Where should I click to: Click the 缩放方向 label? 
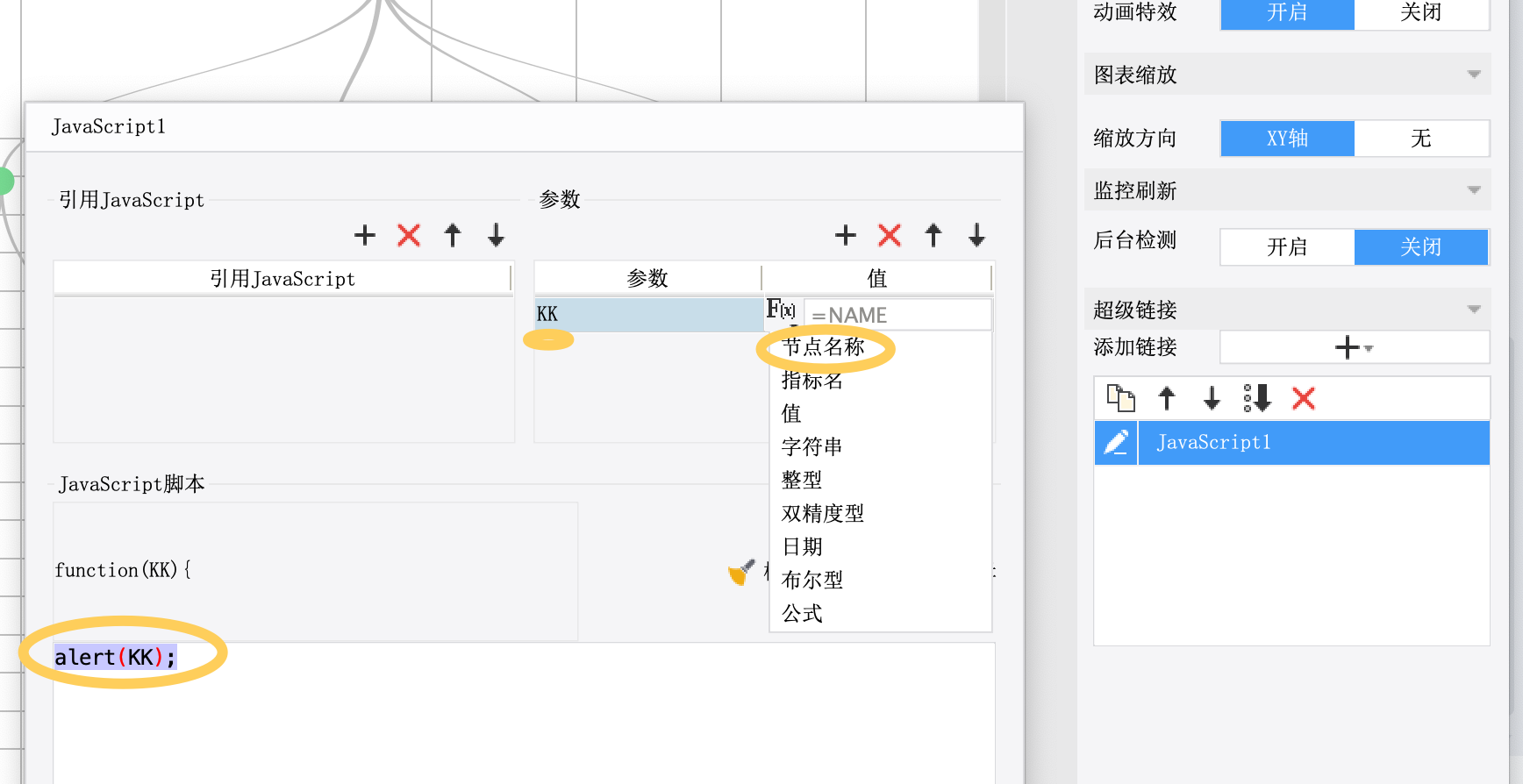point(1135,139)
